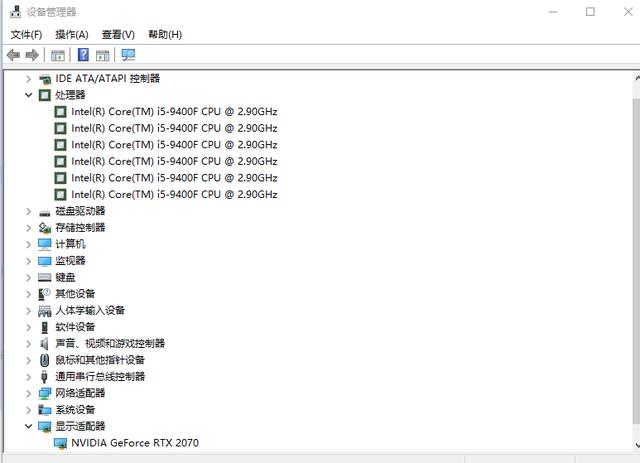
Task: Click the 处理器 category chip icon
Action: pos(44,95)
